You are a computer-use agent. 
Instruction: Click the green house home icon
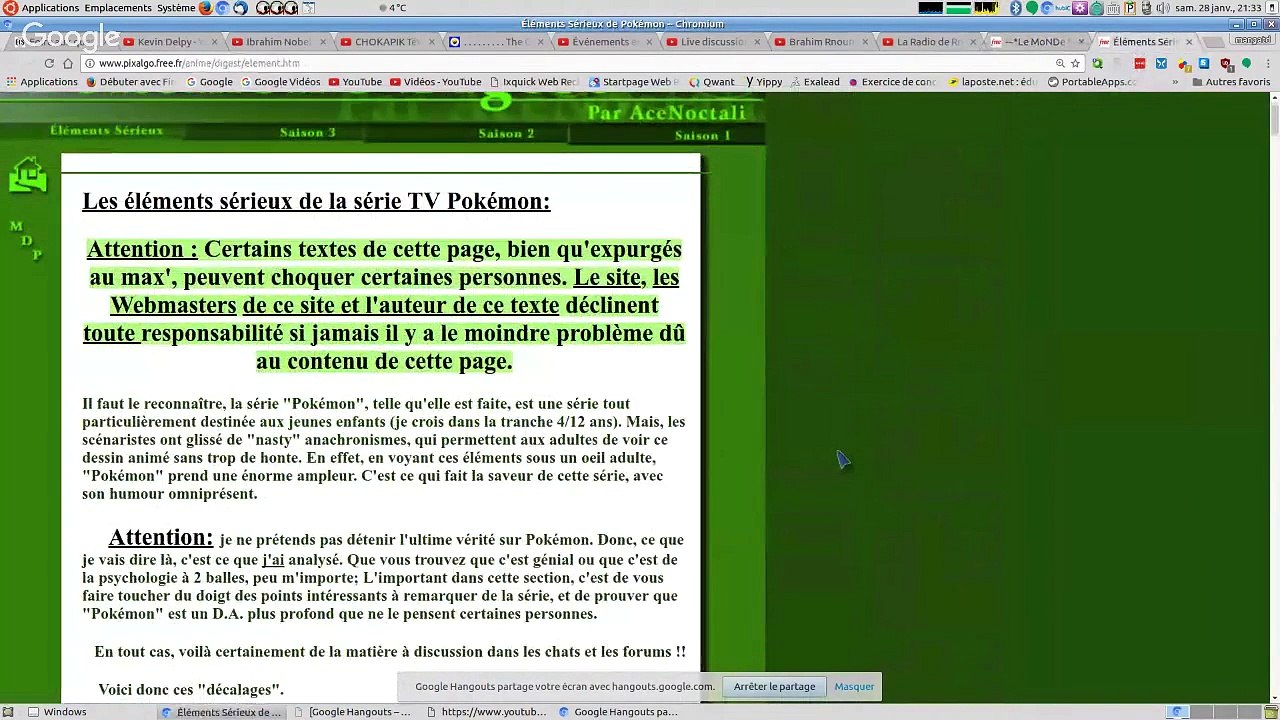click(28, 175)
